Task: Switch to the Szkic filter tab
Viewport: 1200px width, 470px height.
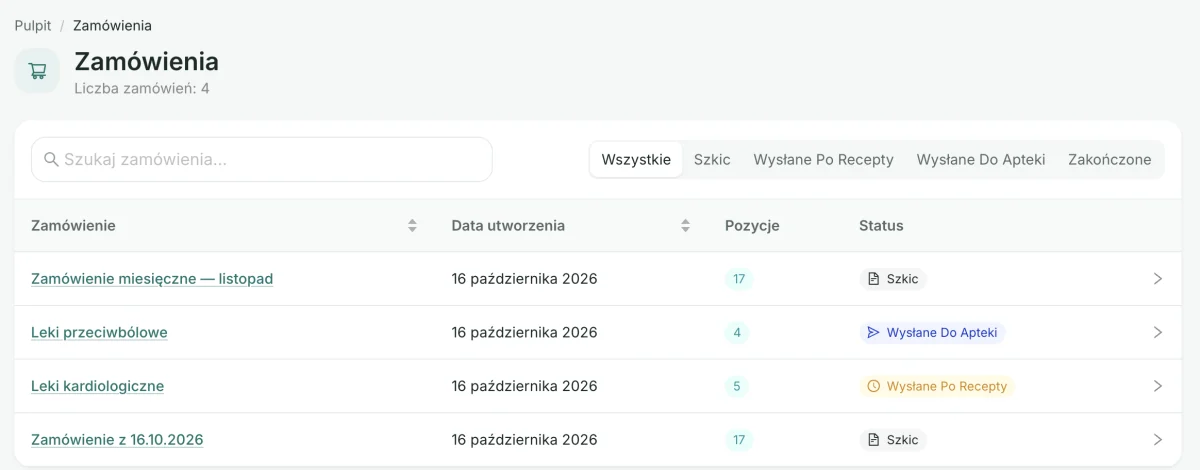Action: click(x=712, y=159)
